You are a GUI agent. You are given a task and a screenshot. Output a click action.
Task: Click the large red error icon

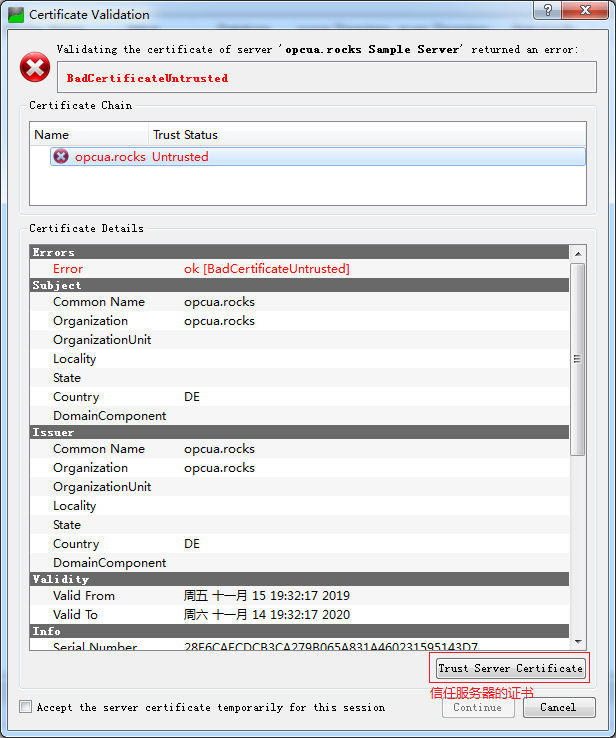pyautogui.click(x=35, y=67)
